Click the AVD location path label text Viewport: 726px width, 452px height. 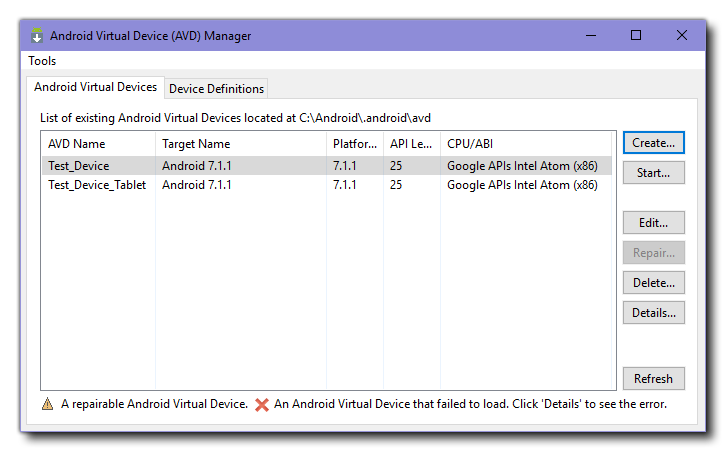pyautogui.click(x=235, y=118)
